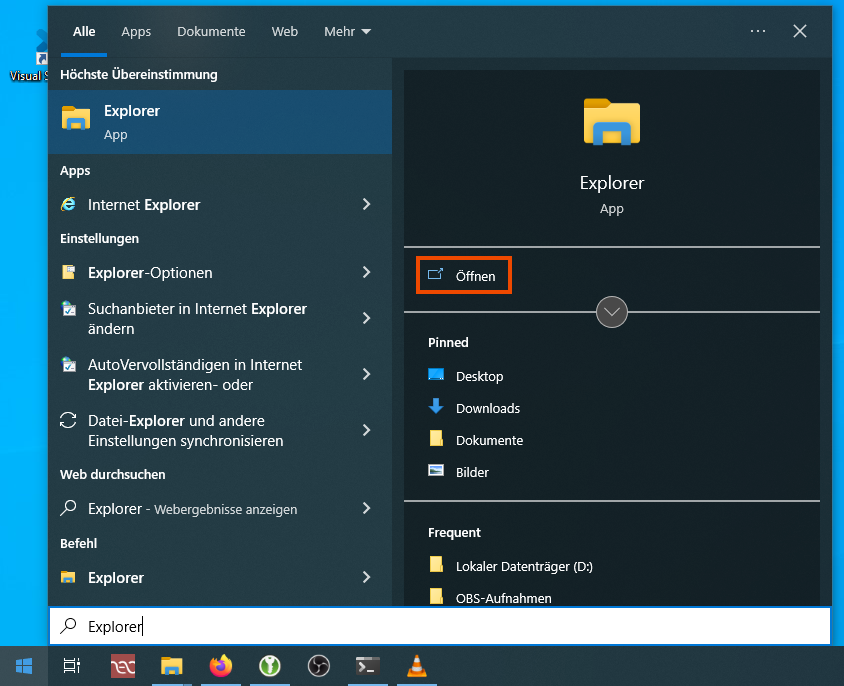Expand Explorer-Optionen arrow
844x686 pixels.
pyautogui.click(x=367, y=272)
